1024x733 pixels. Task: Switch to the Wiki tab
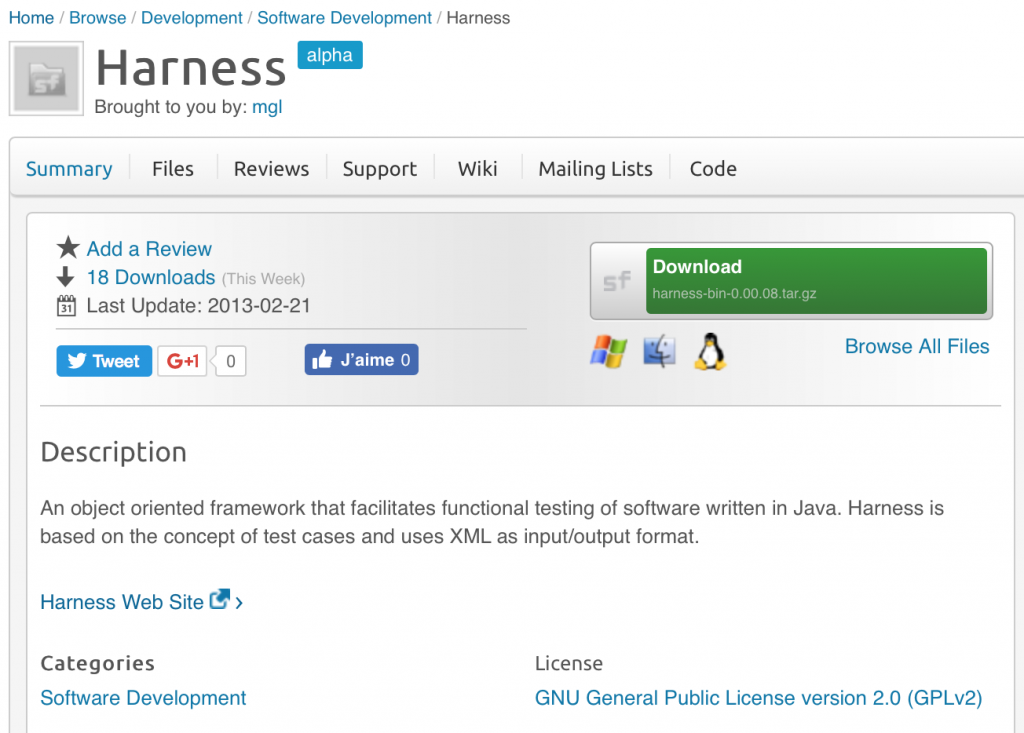(477, 168)
